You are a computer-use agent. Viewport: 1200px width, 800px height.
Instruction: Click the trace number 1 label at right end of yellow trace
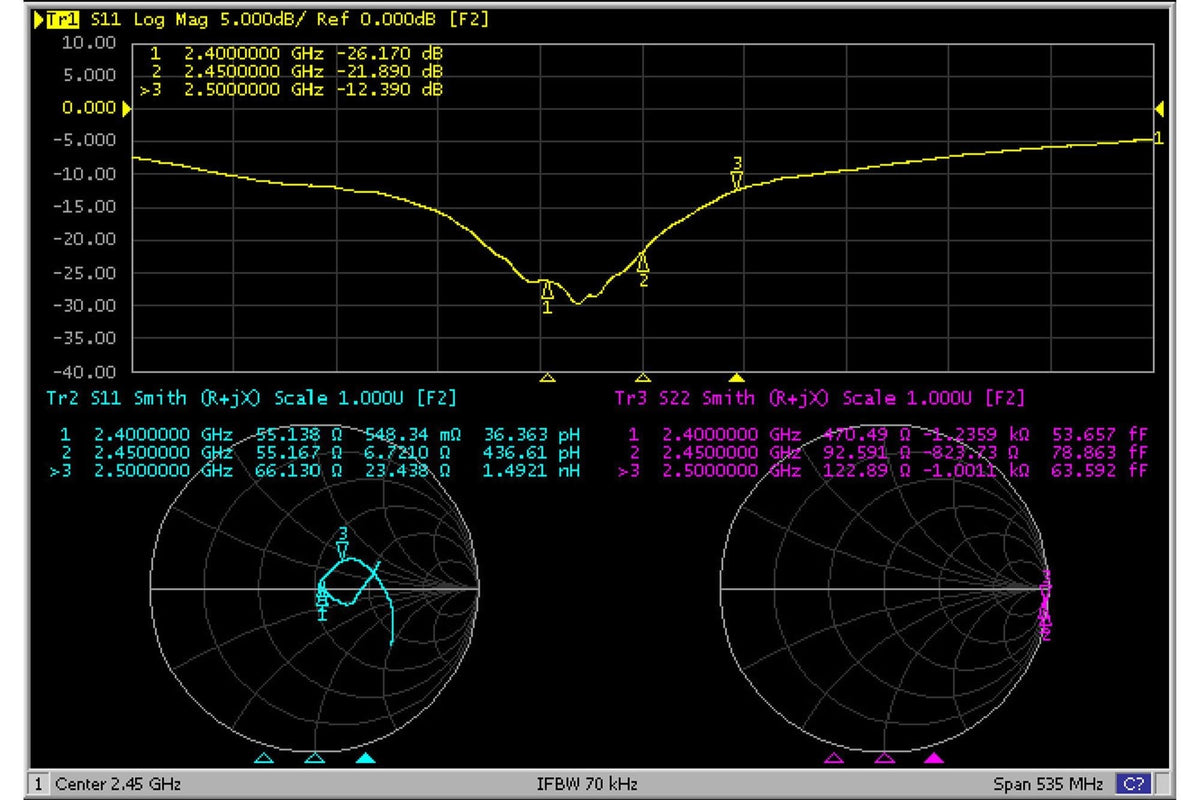coord(1159,138)
